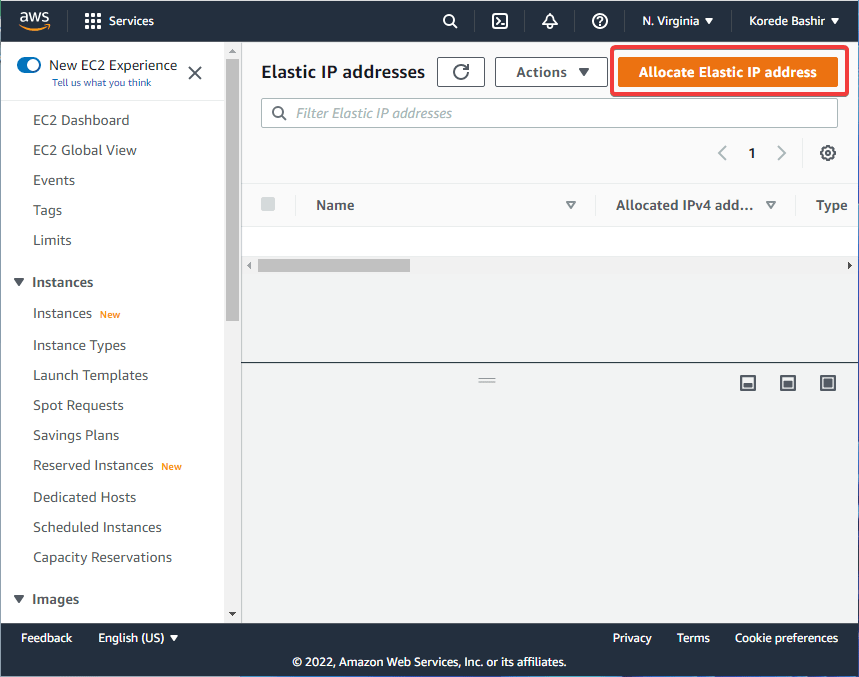This screenshot has width=859, height=677.
Task: Open the help question mark icon
Action: 600,21
